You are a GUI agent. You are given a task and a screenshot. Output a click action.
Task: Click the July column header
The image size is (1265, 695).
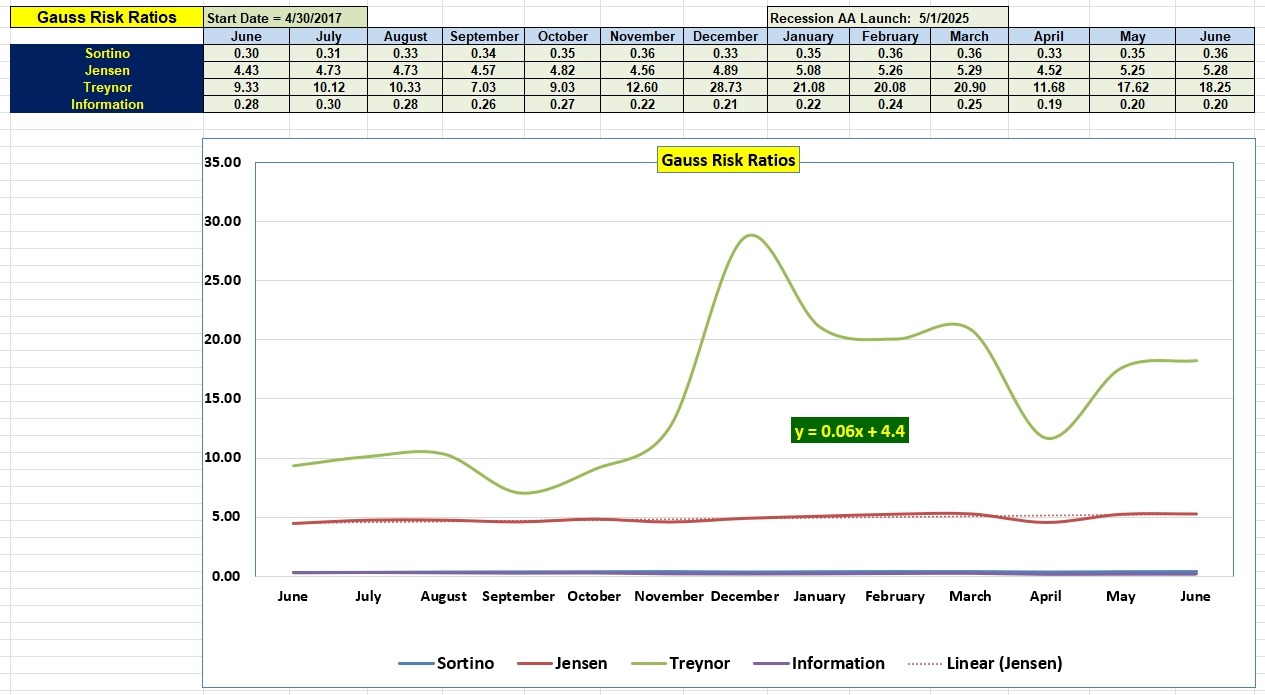pos(328,36)
